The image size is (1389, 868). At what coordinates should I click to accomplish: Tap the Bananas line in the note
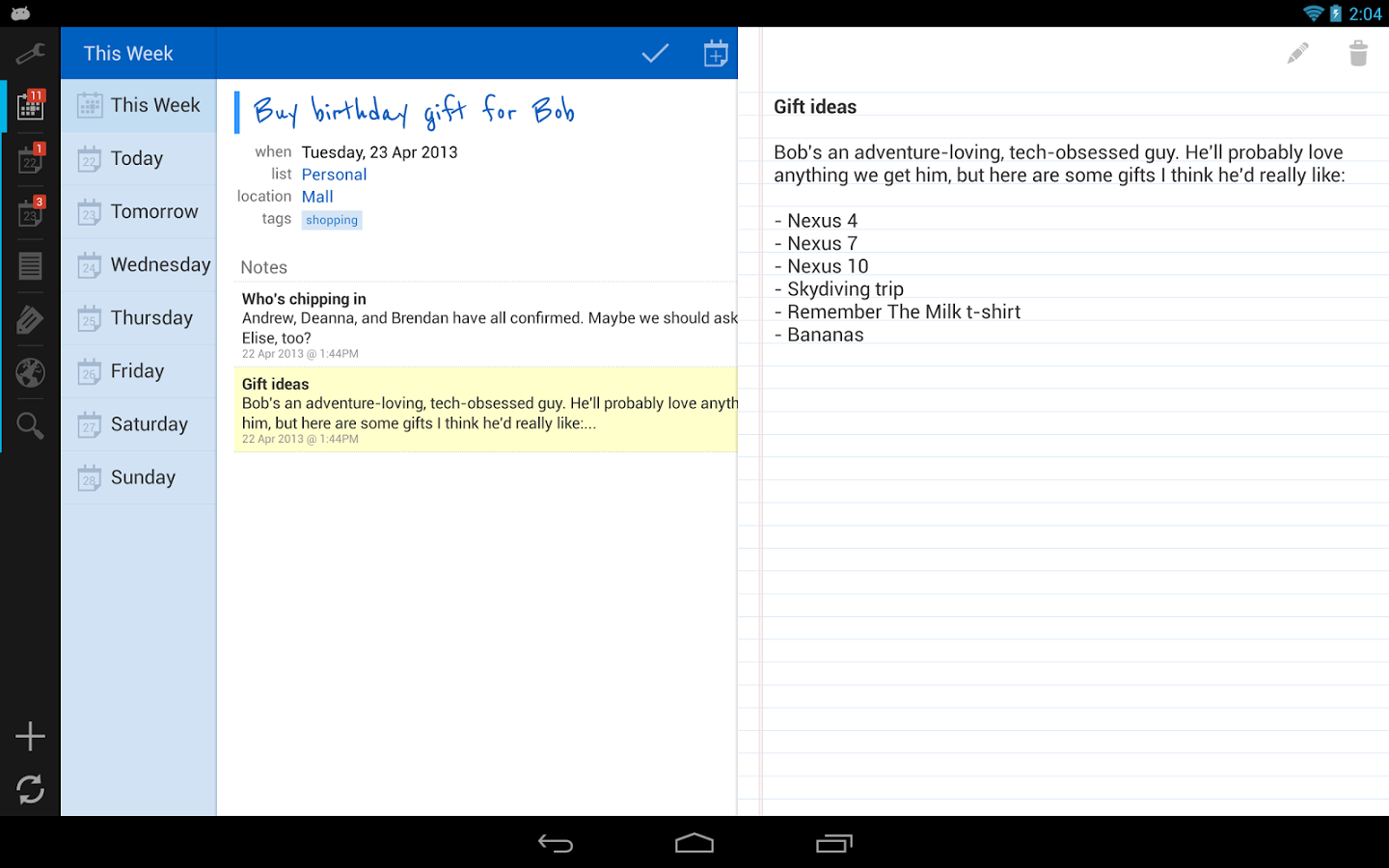[x=819, y=335]
